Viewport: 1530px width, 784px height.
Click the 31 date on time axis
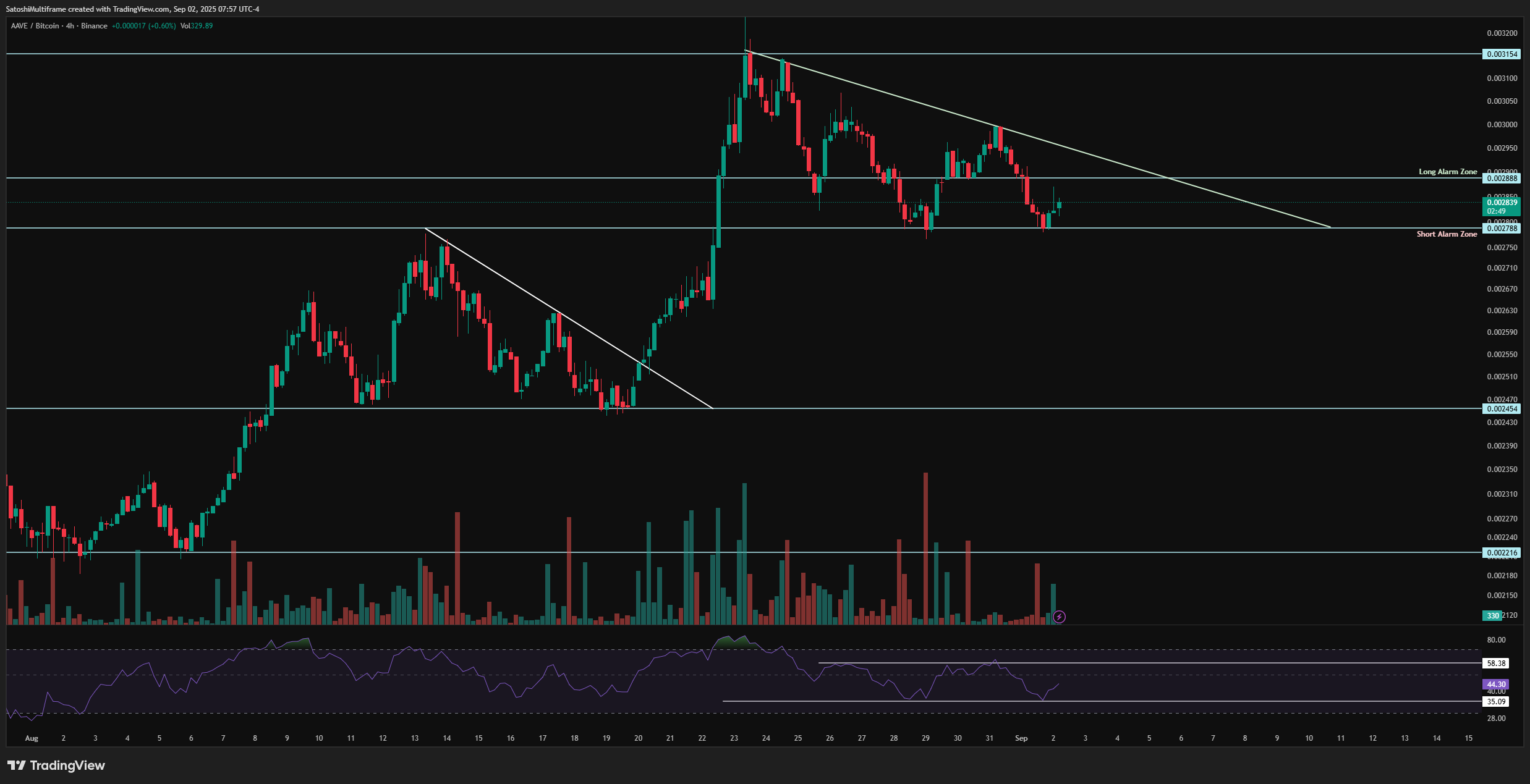(x=989, y=738)
